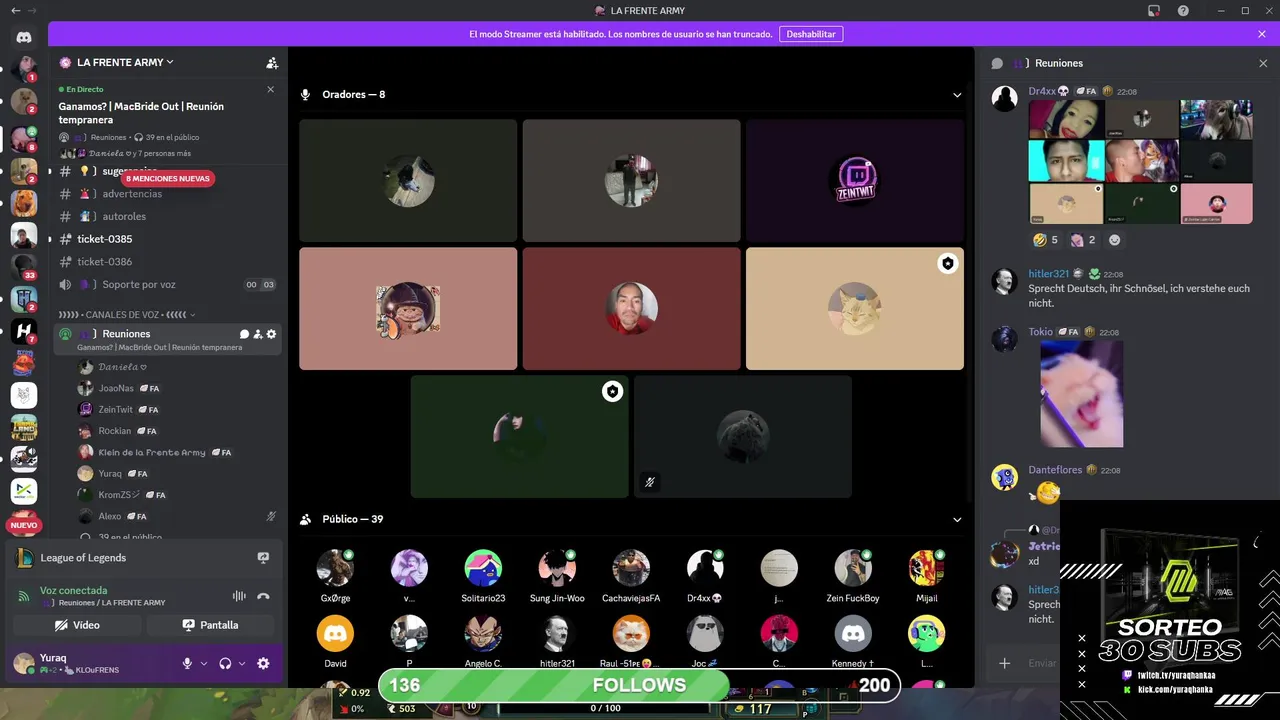Select the ZEINTWIT speaker tile
1280x720 pixels.
point(855,181)
